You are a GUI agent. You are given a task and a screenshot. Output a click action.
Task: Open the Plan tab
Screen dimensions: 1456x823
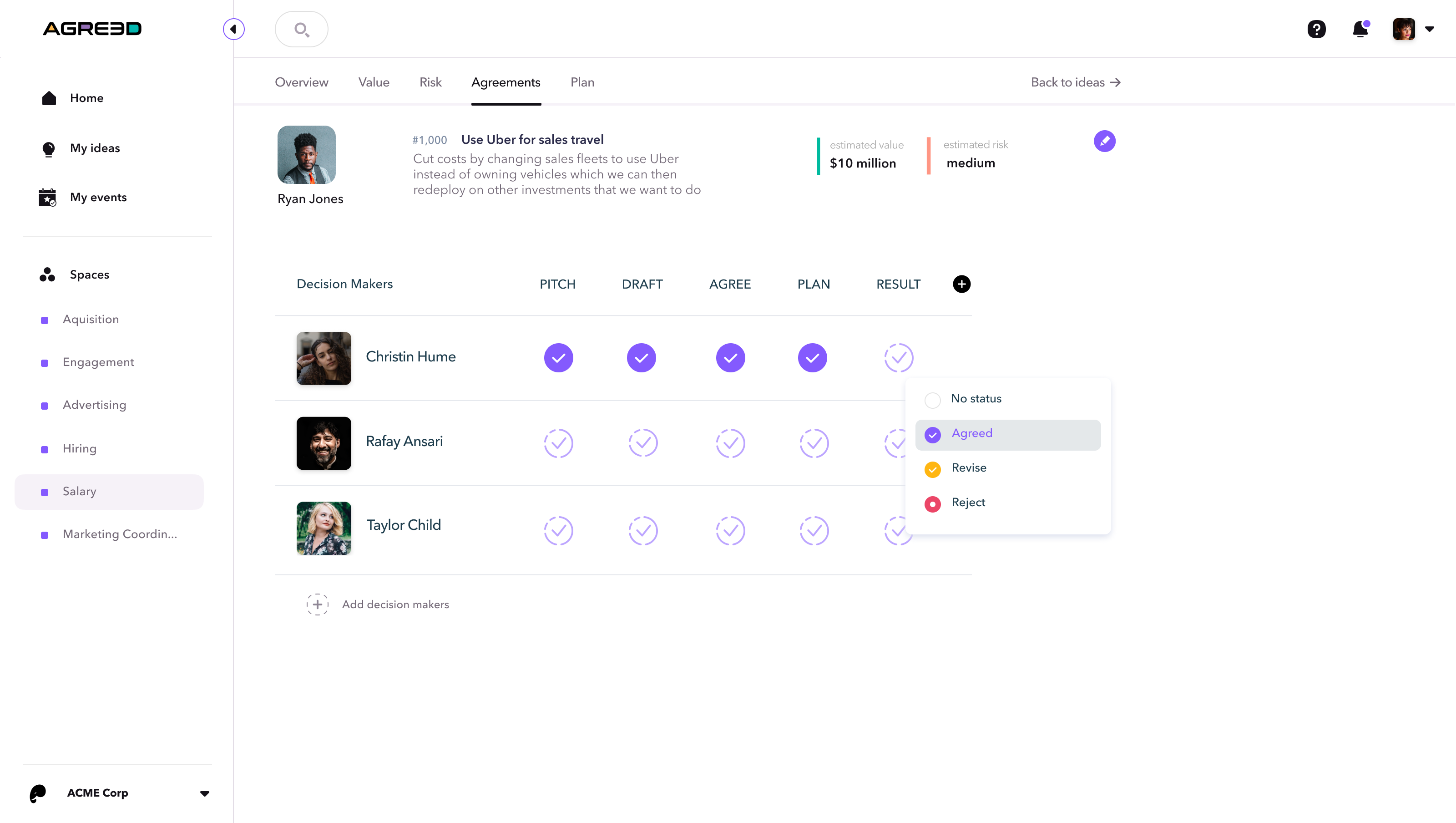582,82
